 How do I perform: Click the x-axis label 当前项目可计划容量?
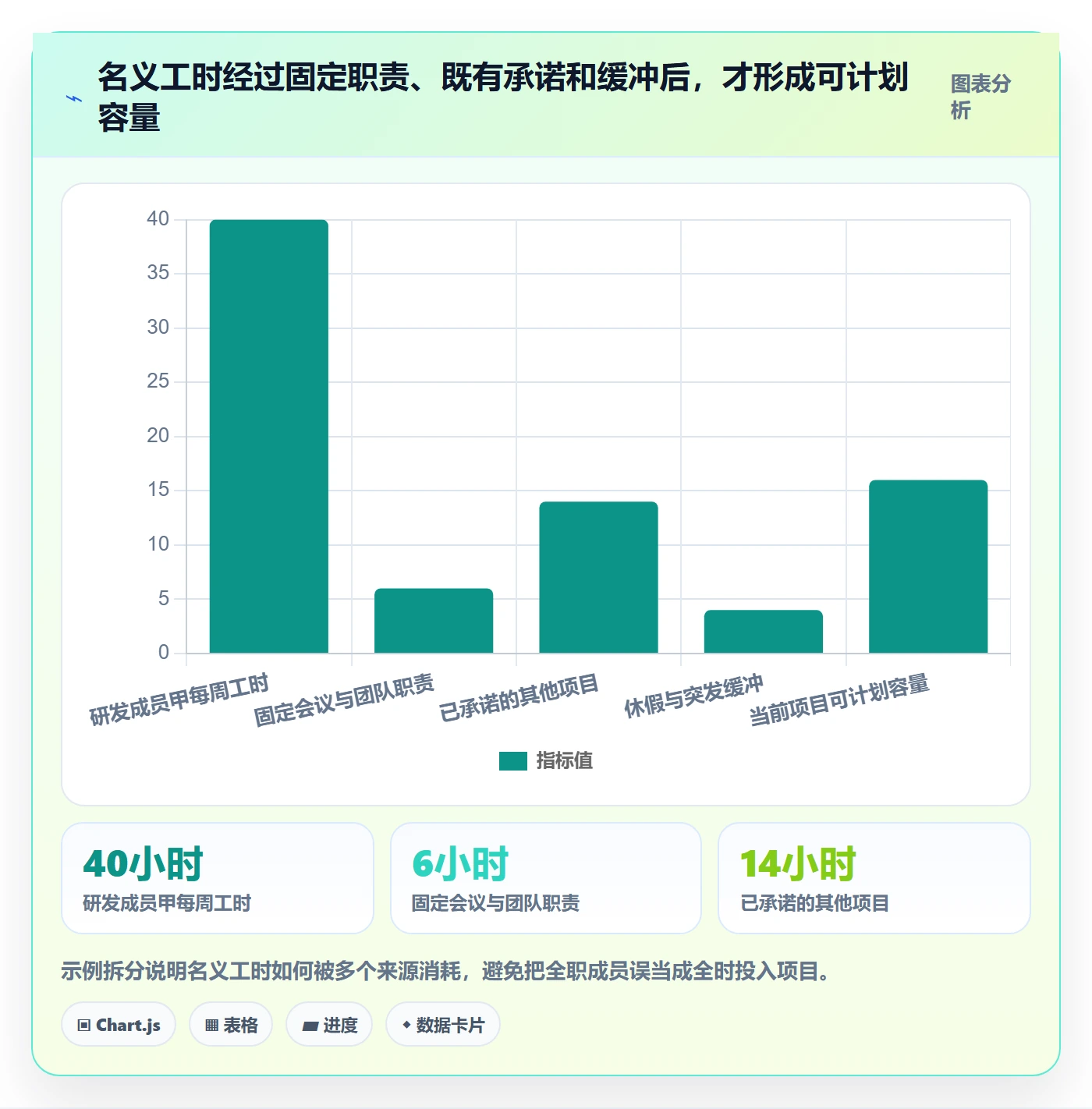click(x=839, y=700)
